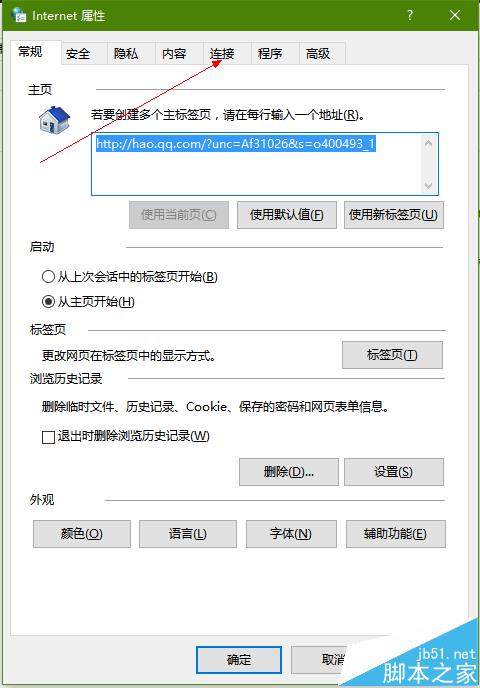480x688 pixels.
Task: Select 从上次会话中的标签页开始 radio button
Action: (48, 277)
